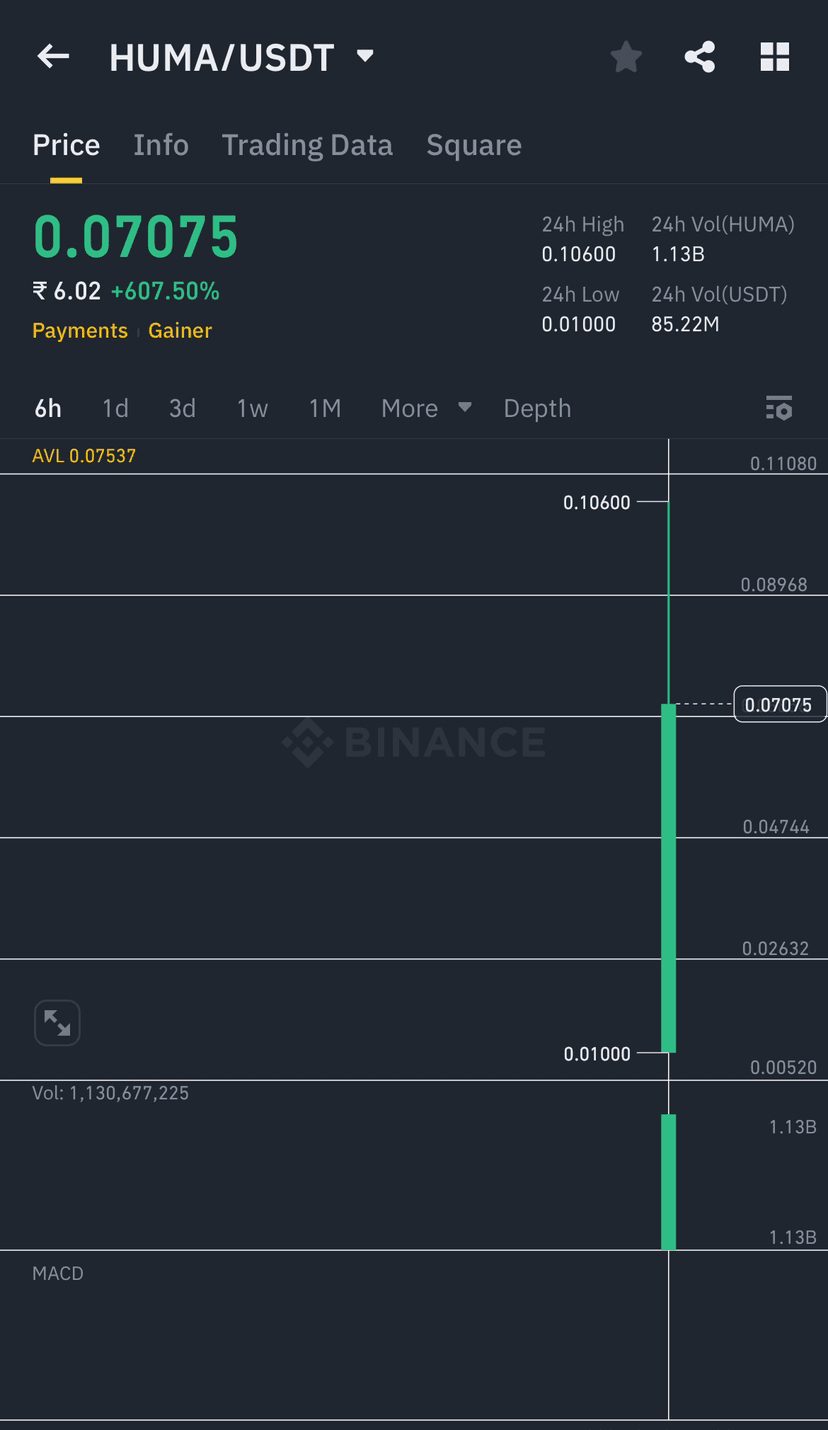Viewport: 828px width, 1430px height.
Task: Show the Depth chart
Action: [x=537, y=408]
